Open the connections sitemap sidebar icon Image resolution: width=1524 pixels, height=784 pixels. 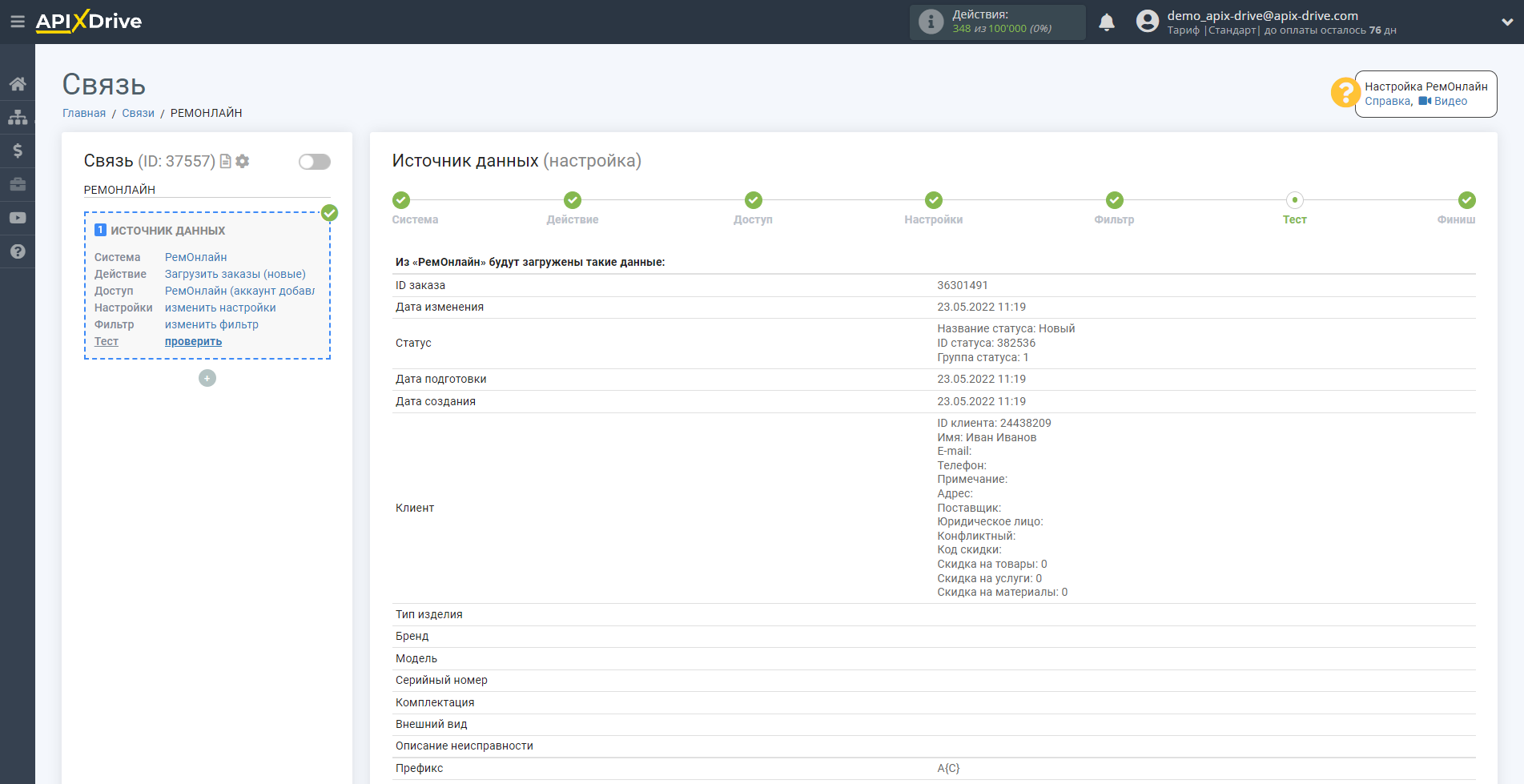18,117
